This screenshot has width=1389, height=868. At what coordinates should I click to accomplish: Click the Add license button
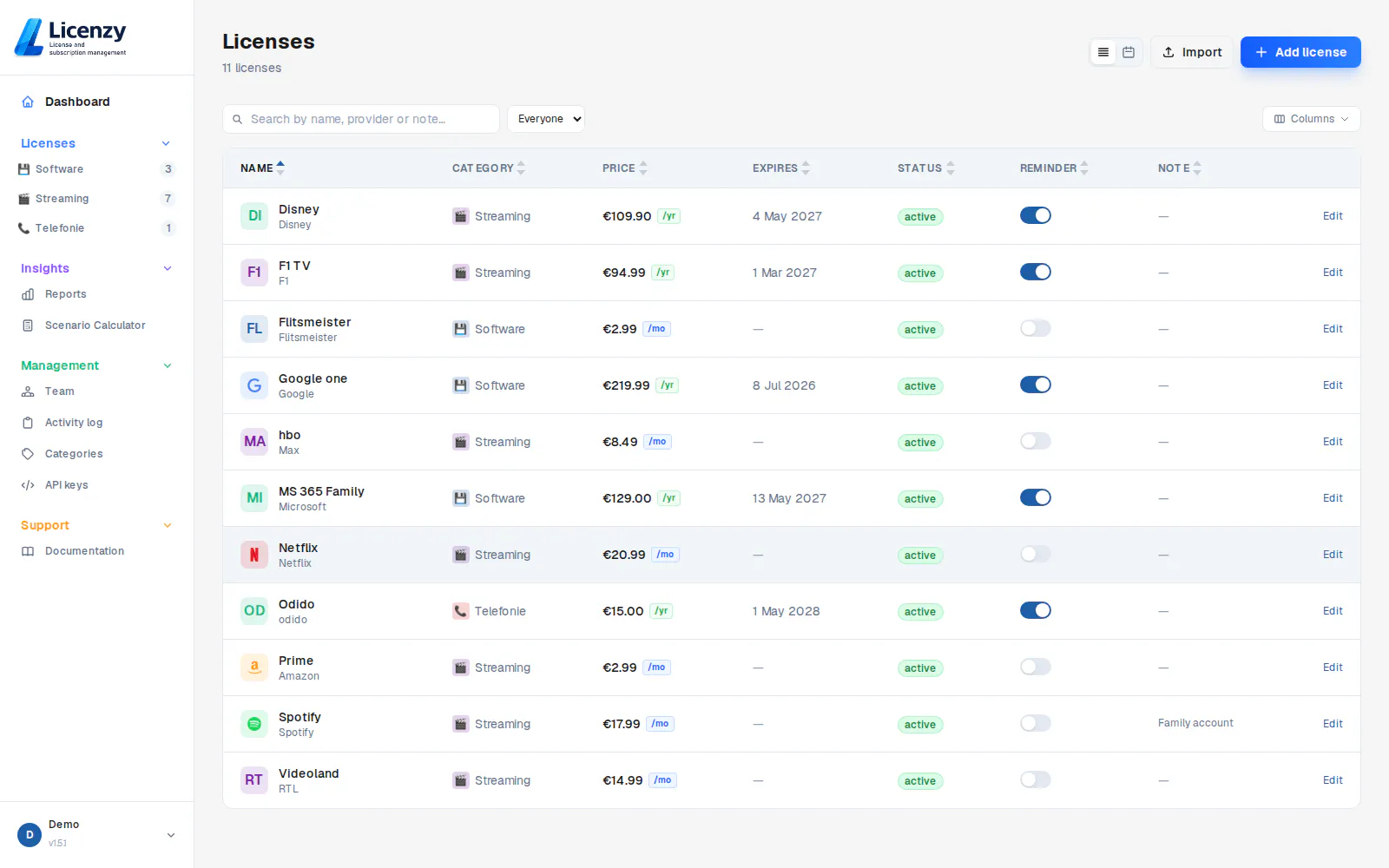click(1300, 52)
